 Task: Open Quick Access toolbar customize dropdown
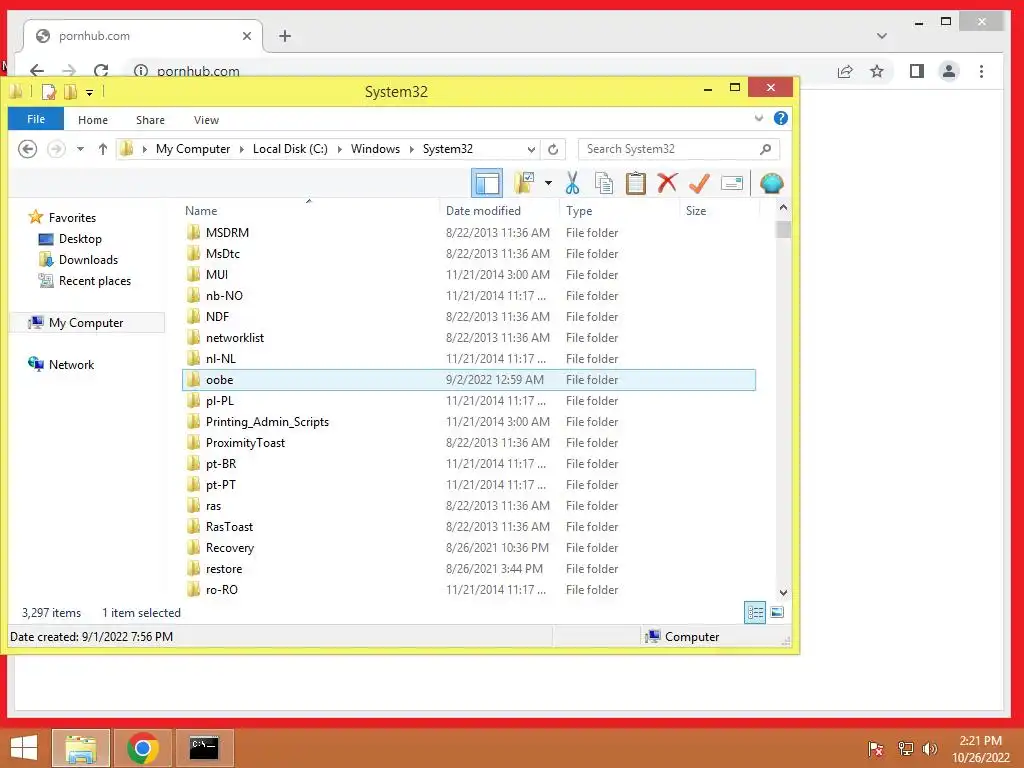[x=89, y=93]
